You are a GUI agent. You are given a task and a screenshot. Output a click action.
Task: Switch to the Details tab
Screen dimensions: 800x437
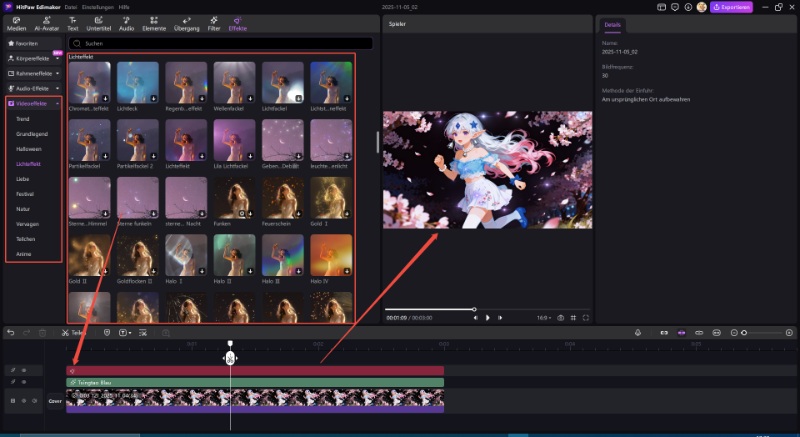click(612, 24)
